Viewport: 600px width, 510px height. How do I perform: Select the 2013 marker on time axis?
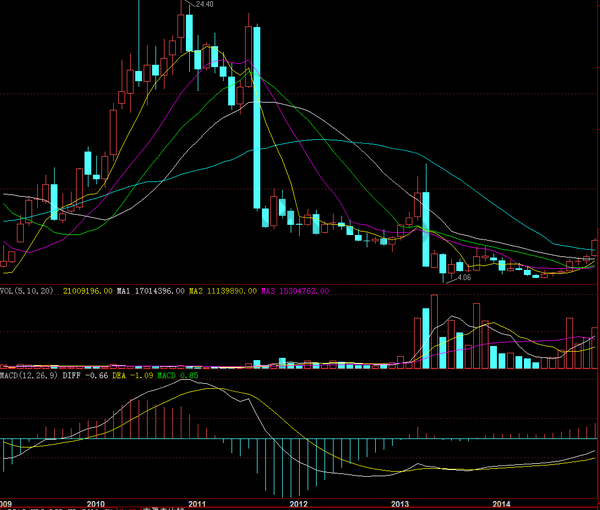pos(401,503)
